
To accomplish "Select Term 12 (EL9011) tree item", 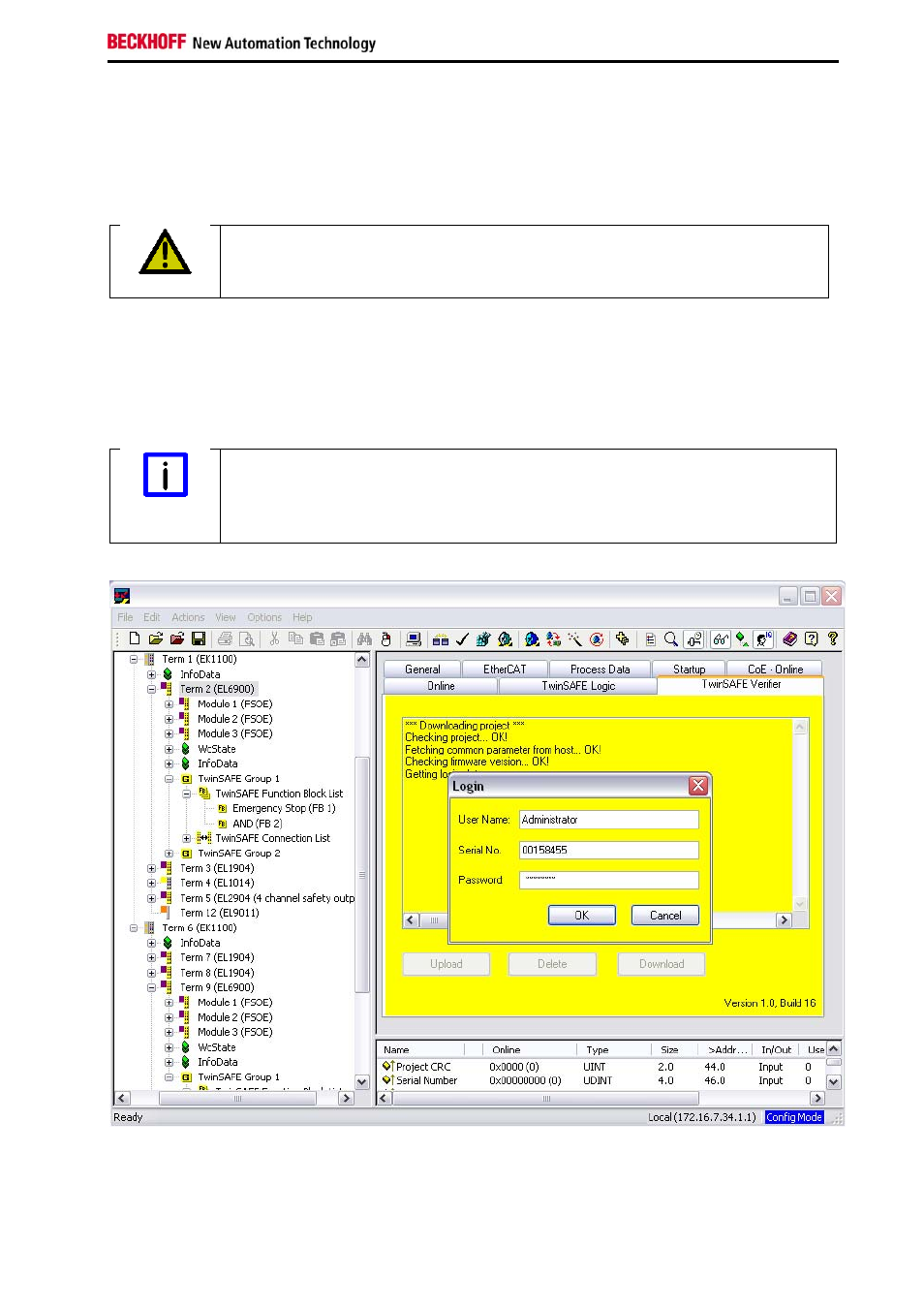I will [219, 913].
